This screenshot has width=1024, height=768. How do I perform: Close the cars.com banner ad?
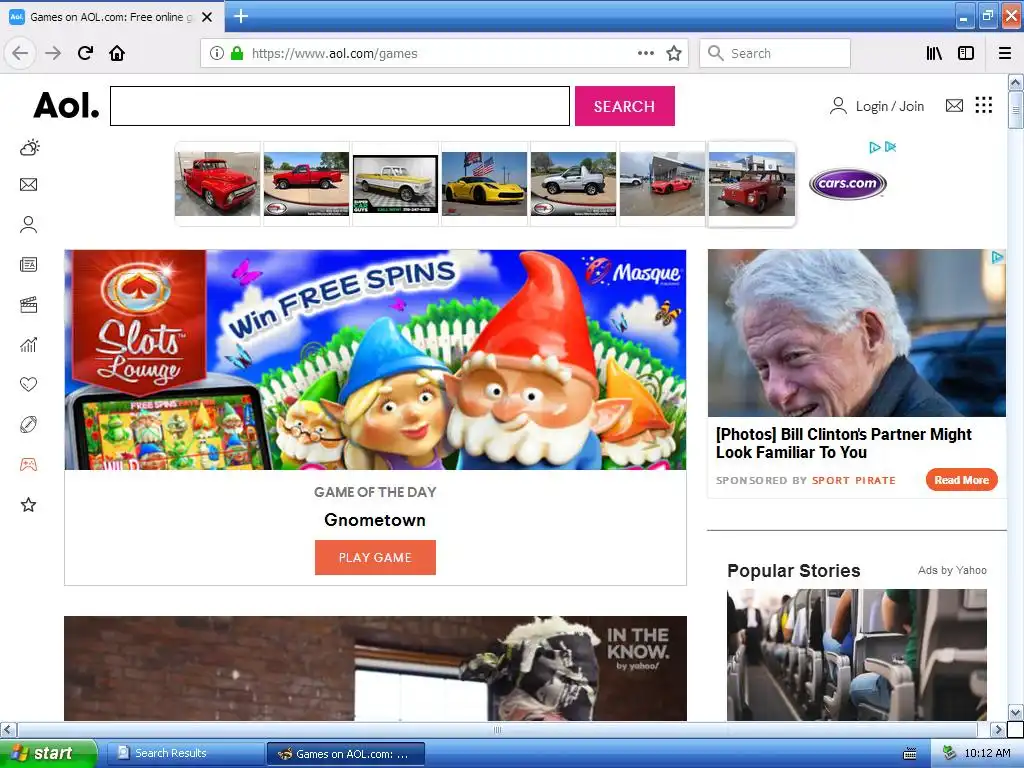pyautogui.click(x=890, y=147)
